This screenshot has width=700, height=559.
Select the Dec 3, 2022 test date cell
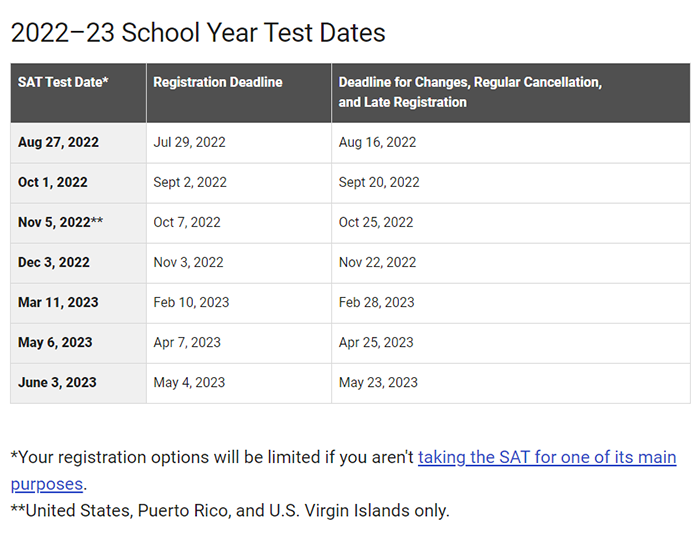[x=54, y=262]
